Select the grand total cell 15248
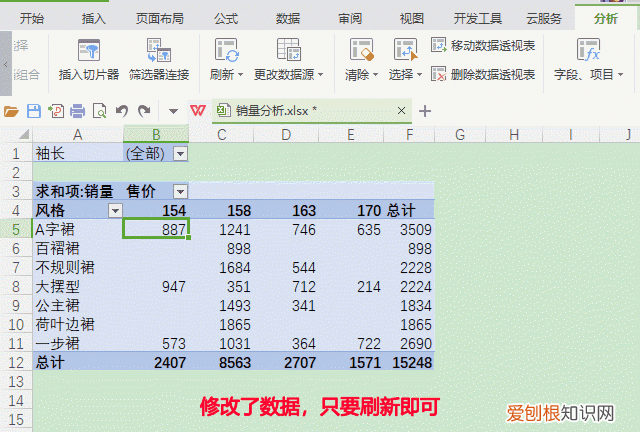Viewport: 640px width, 432px height. coord(409,363)
